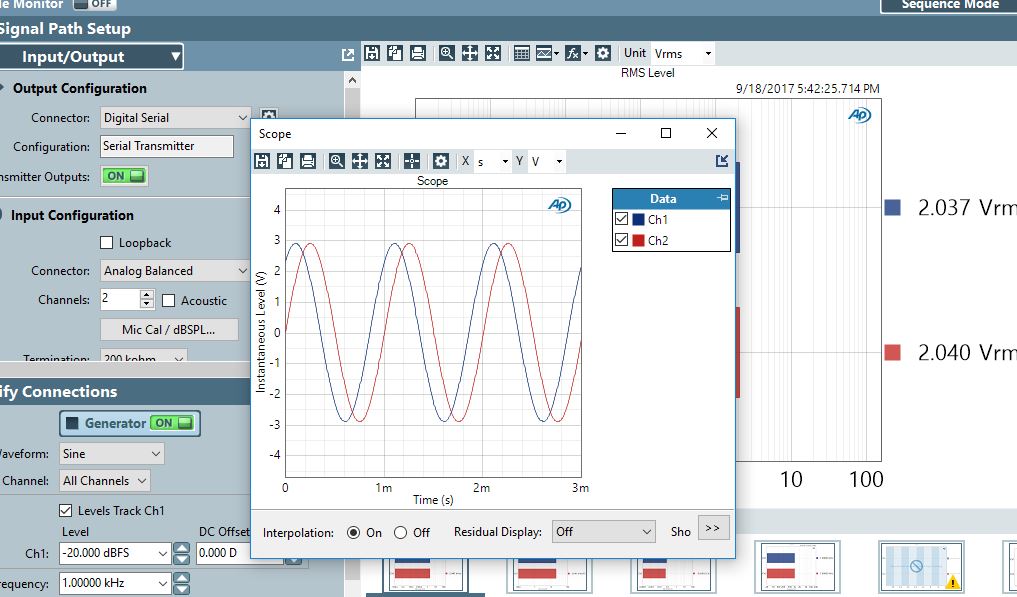1017x597 pixels.
Task: Click the pop-out icon beside Input/Output
Action: coord(348,55)
